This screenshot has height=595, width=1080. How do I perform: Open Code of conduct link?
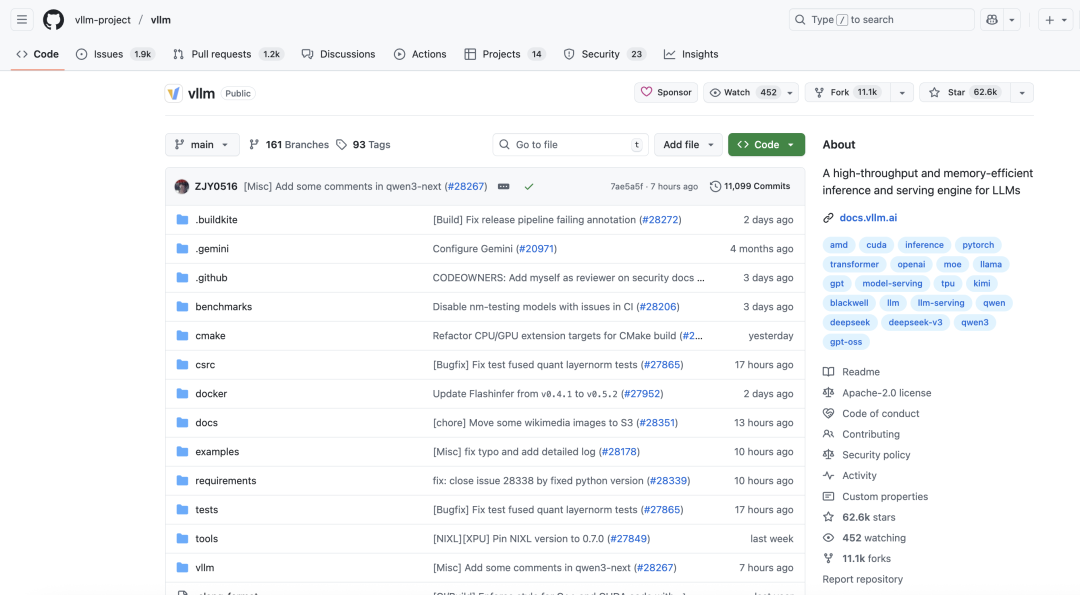pyautogui.click(x=880, y=413)
